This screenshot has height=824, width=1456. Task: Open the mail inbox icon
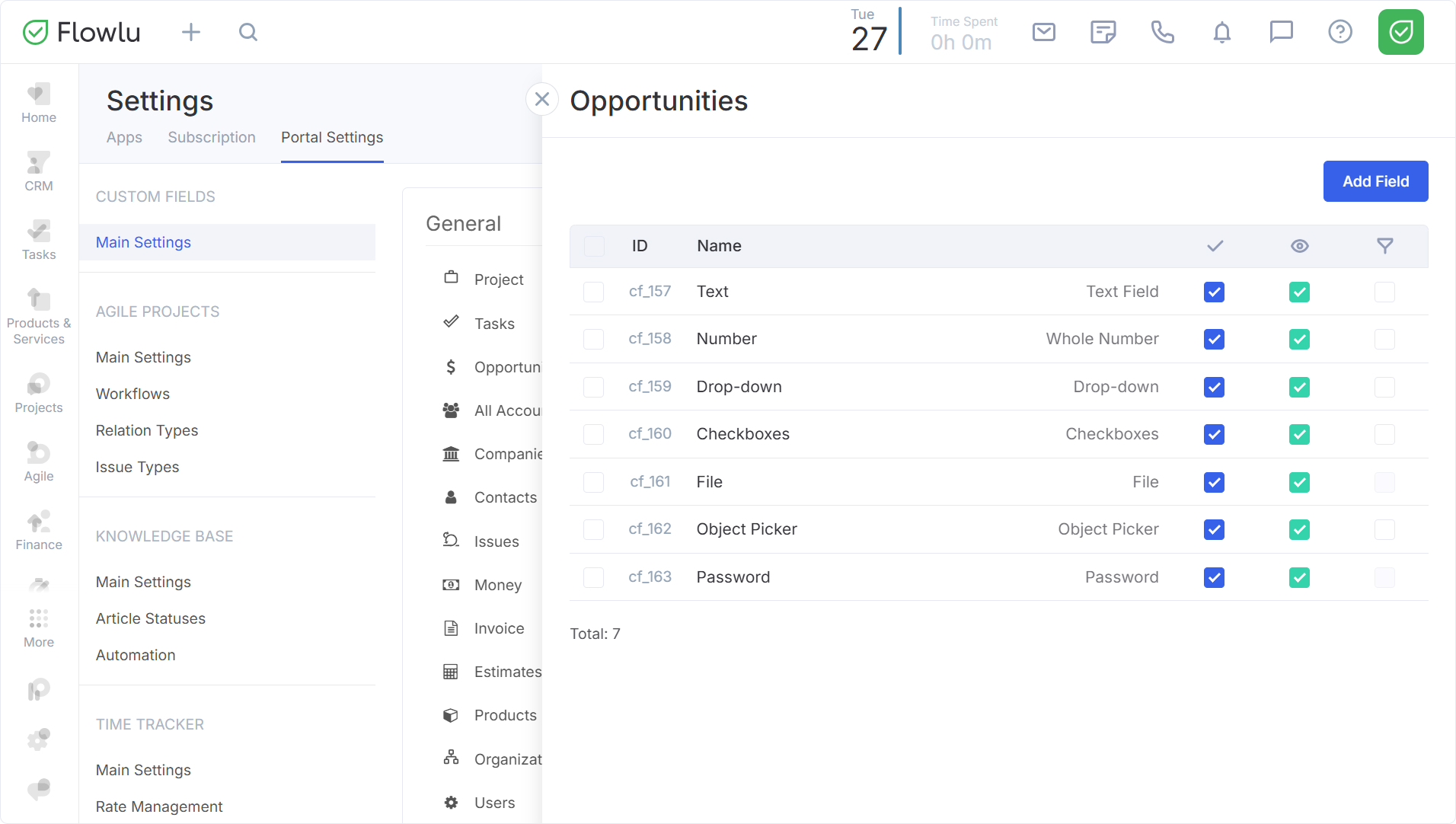pos(1043,32)
